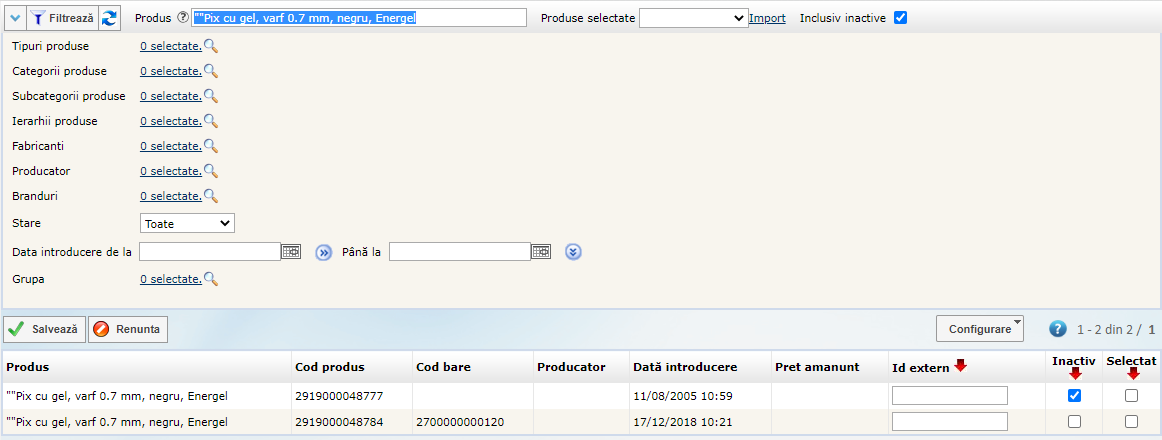
Task: Click the Id extern field in first row
Action: point(949,396)
